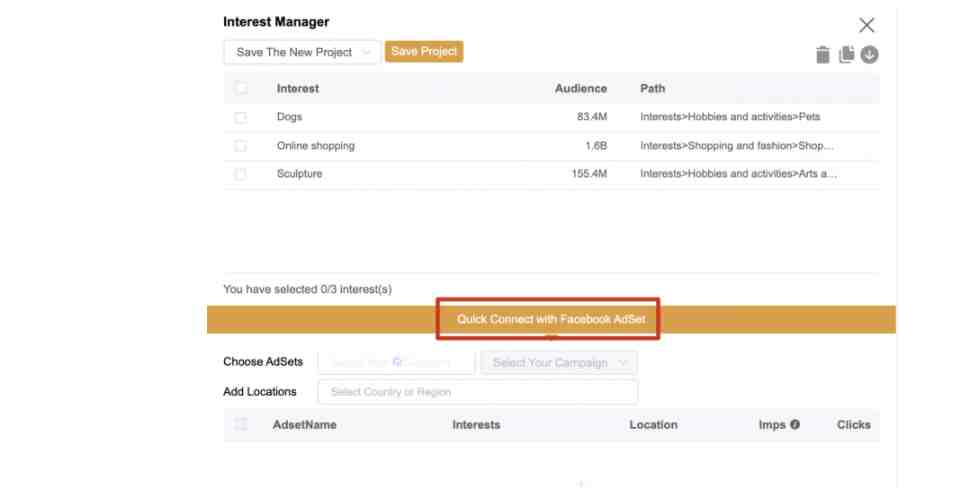Click the trash delete icon
This screenshot has height=488, width=979.
click(x=823, y=55)
